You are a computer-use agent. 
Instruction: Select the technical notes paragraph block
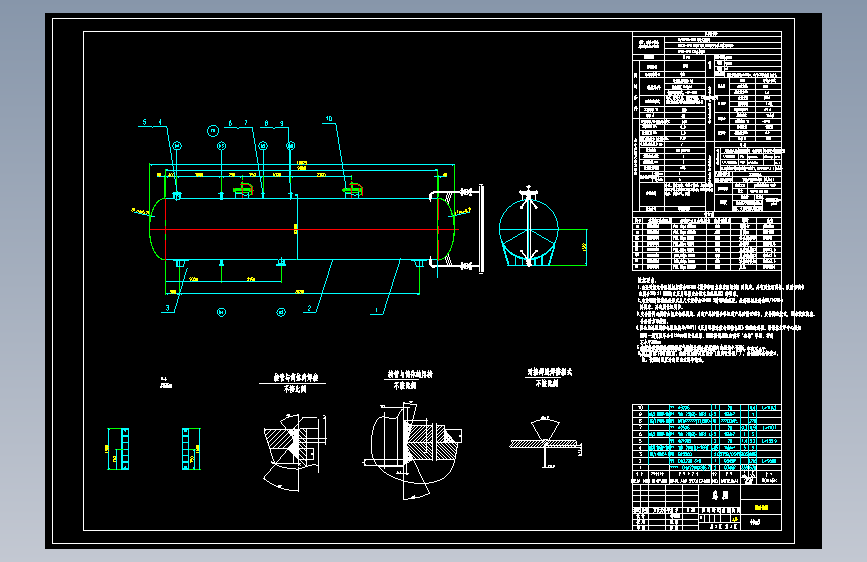pyautogui.click(x=724, y=321)
